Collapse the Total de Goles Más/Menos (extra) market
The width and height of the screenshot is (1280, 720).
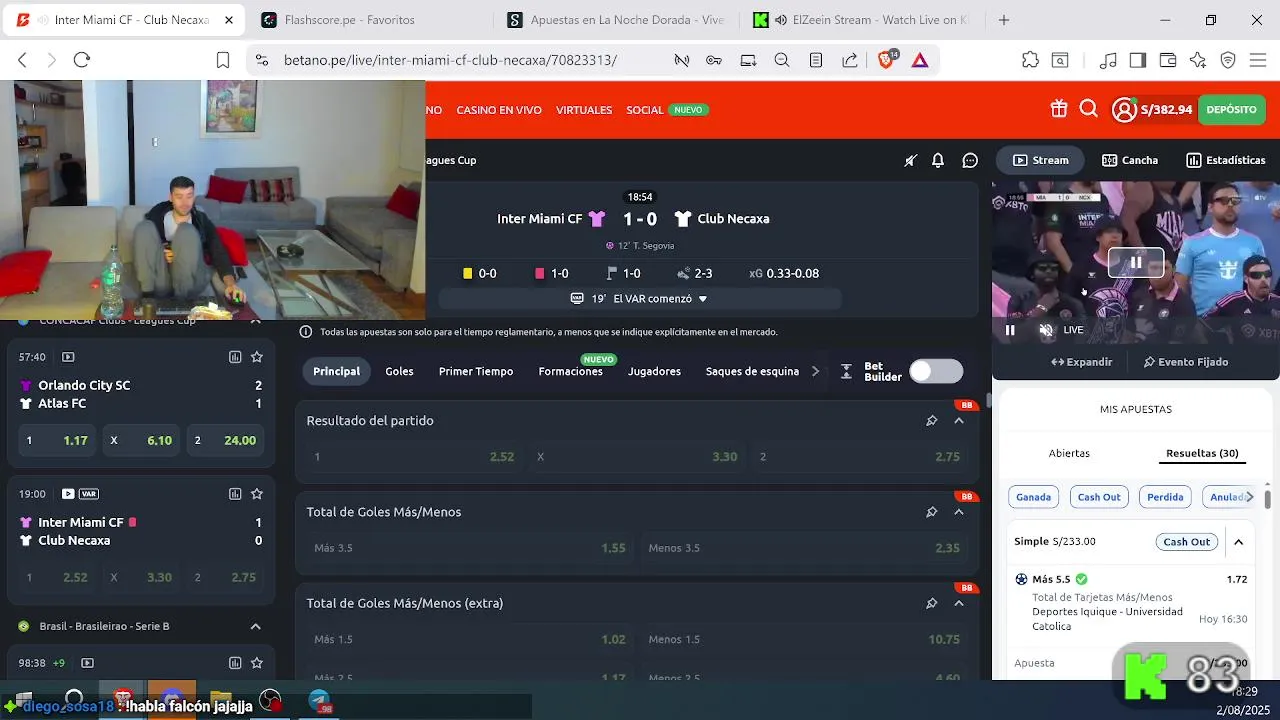959,603
